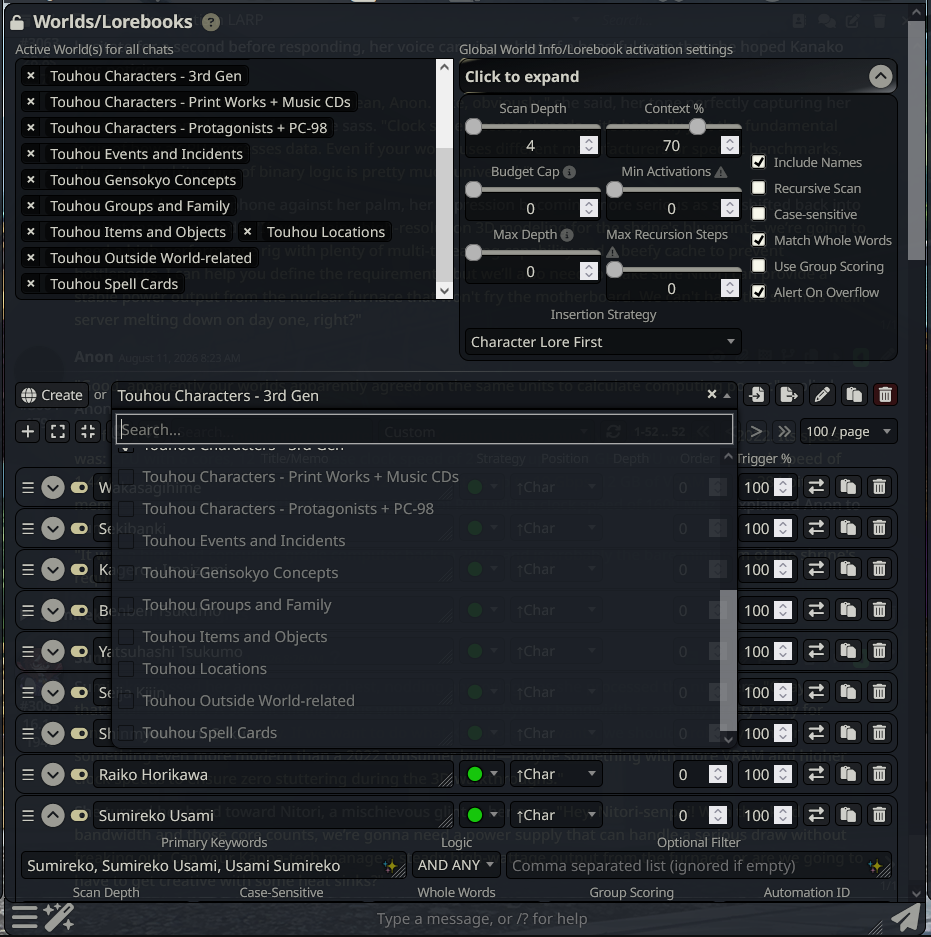Click the Budget Cap slider

coord(532,189)
